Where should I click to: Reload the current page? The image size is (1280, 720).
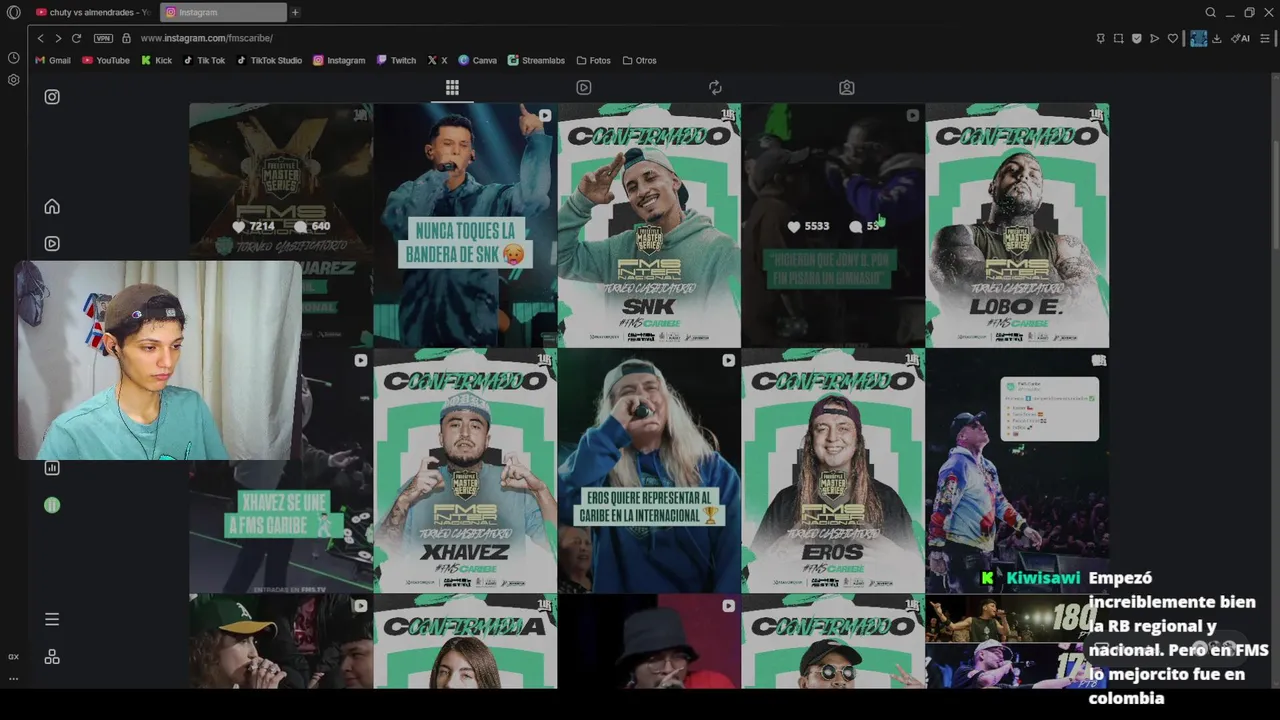point(76,38)
